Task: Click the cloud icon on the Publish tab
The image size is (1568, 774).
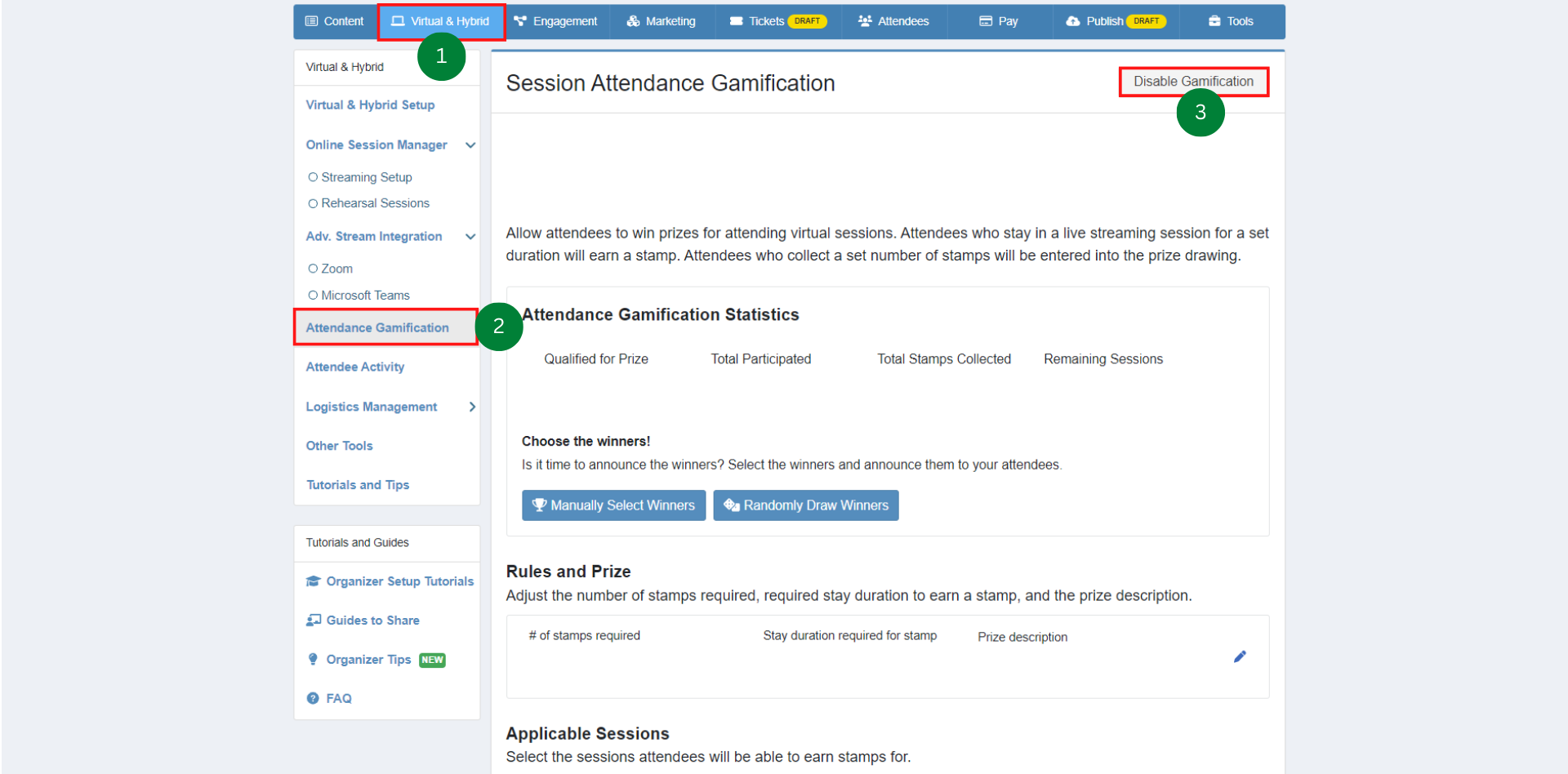Action: coord(1072,21)
